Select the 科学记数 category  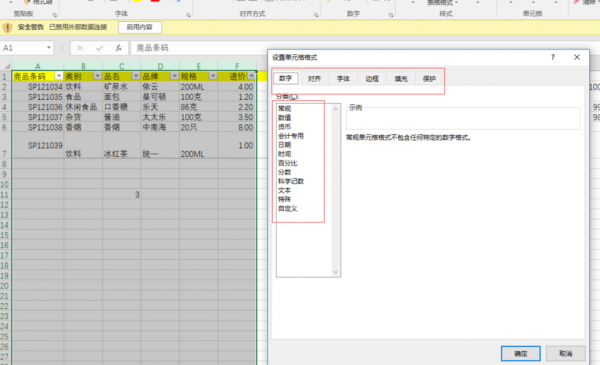[x=291, y=181]
